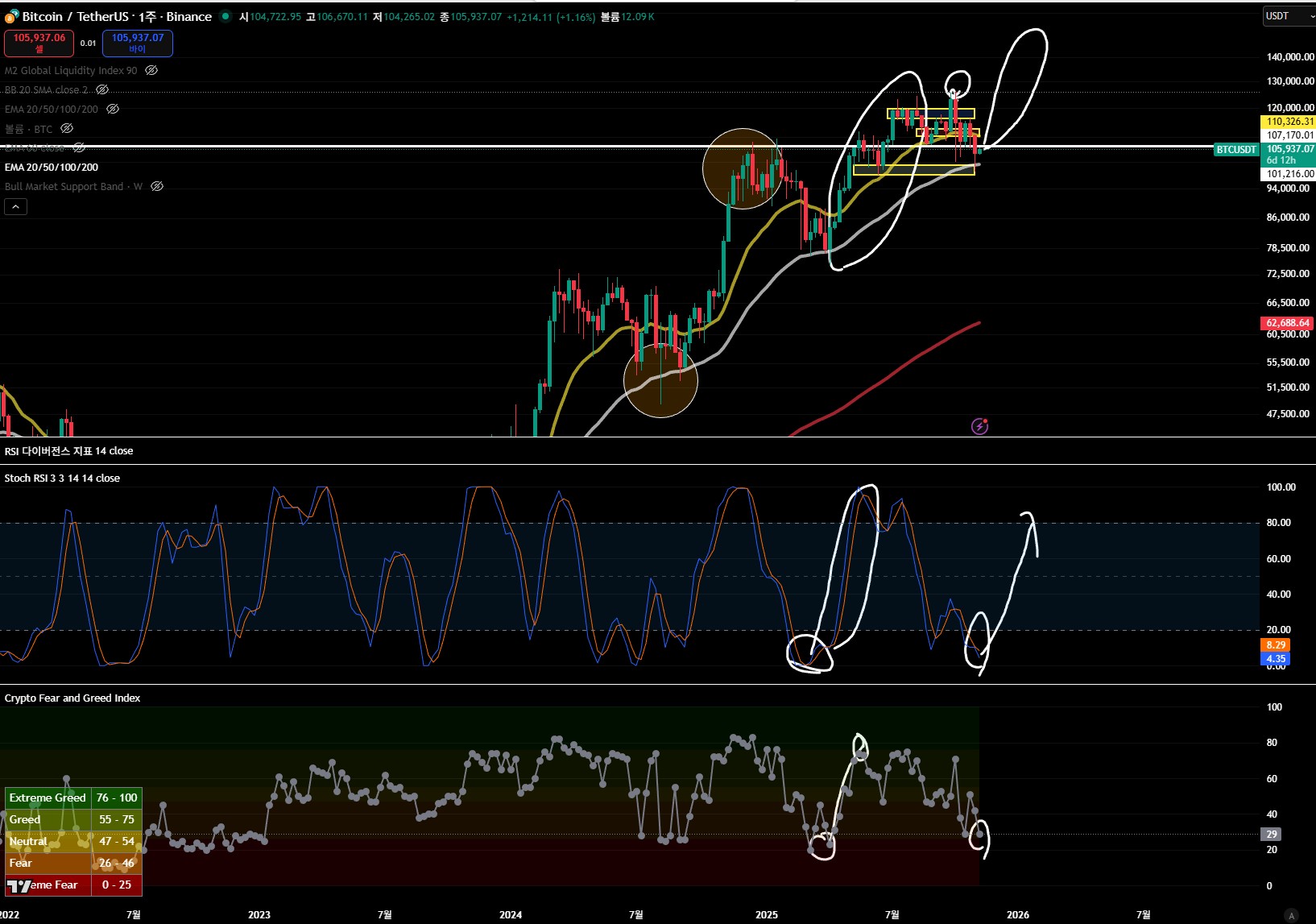The height and width of the screenshot is (924, 1316).
Task: Click the red 62,688.64 price label
Action: pyautogui.click(x=1287, y=323)
